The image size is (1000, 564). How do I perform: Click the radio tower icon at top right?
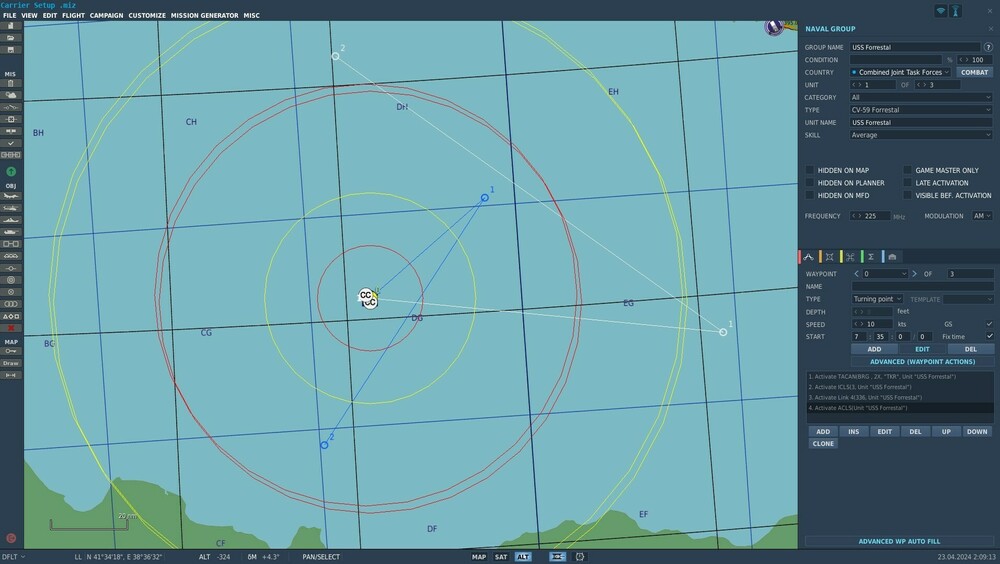click(956, 11)
